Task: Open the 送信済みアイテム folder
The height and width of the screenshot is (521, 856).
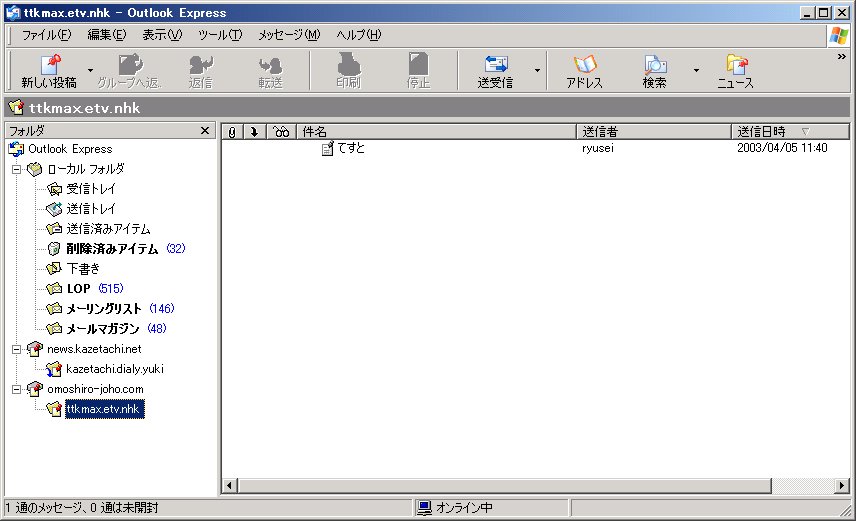Action: (x=108, y=229)
